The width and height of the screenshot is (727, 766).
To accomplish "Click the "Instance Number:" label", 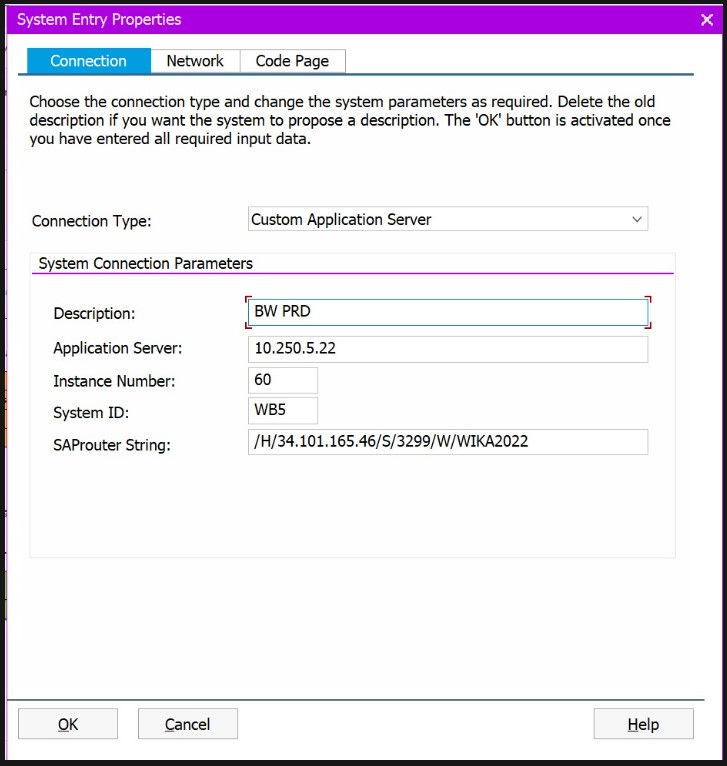I will (x=114, y=381).
